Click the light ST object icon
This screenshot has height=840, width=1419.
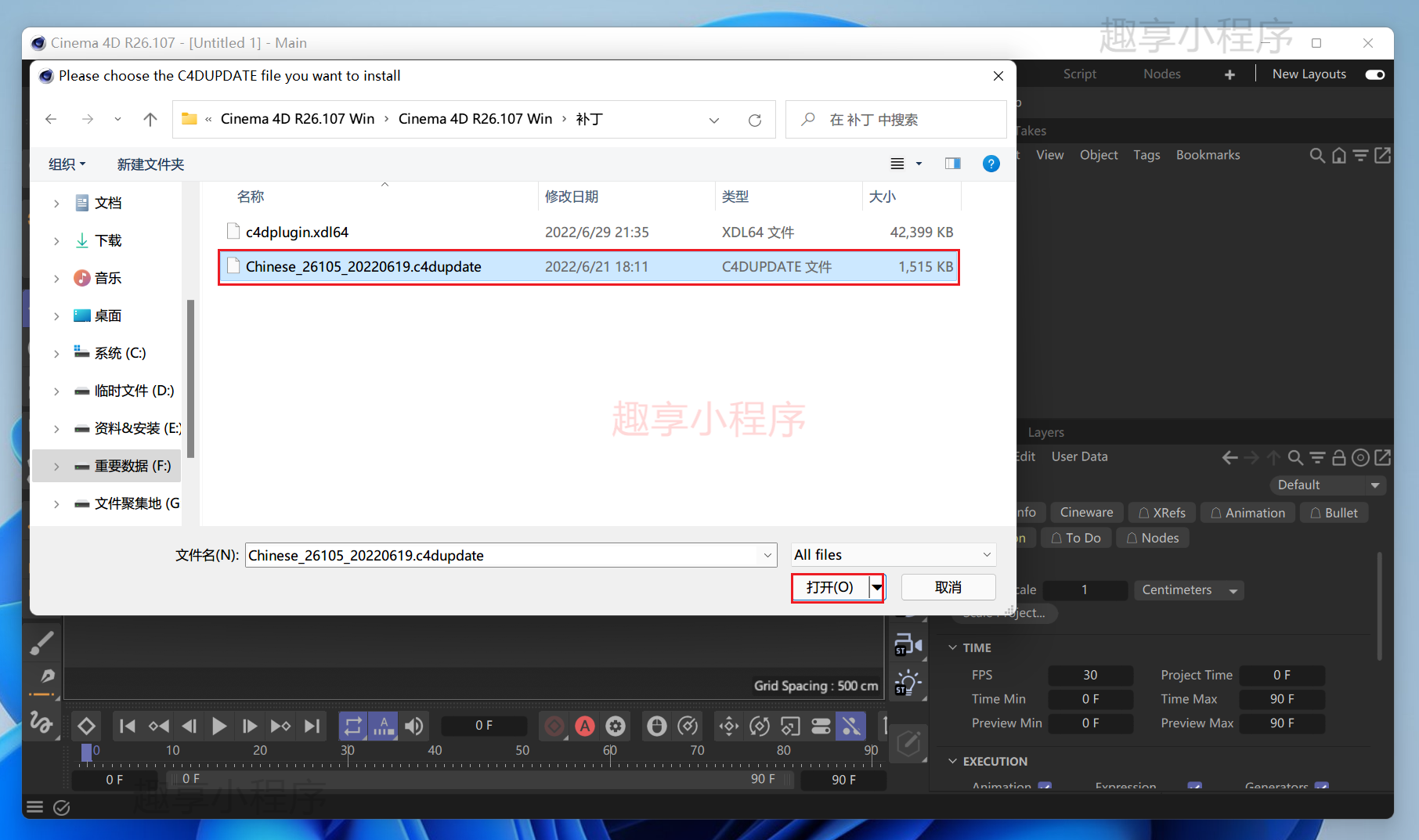point(908,683)
